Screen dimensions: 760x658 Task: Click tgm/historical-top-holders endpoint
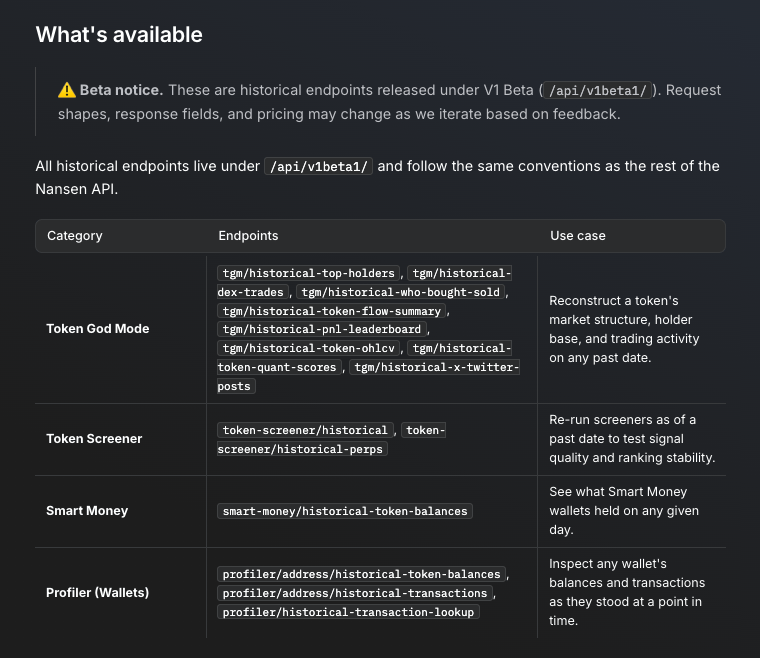click(308, 273)
